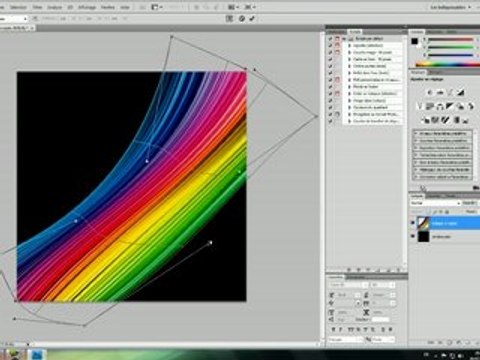Add a Curves adjustment

pyautogui.click(x=450, y=92)
